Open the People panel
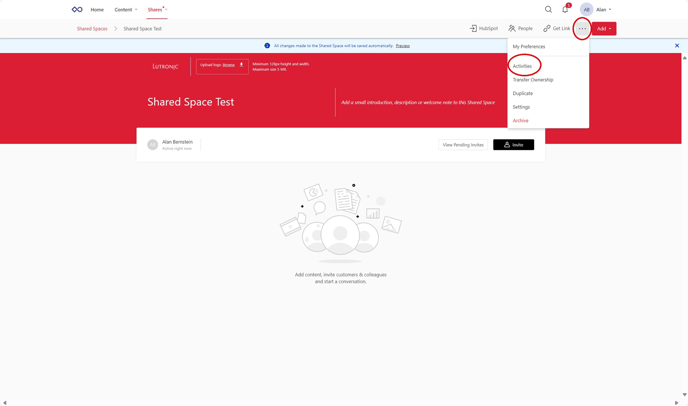 tap(520, 29)
